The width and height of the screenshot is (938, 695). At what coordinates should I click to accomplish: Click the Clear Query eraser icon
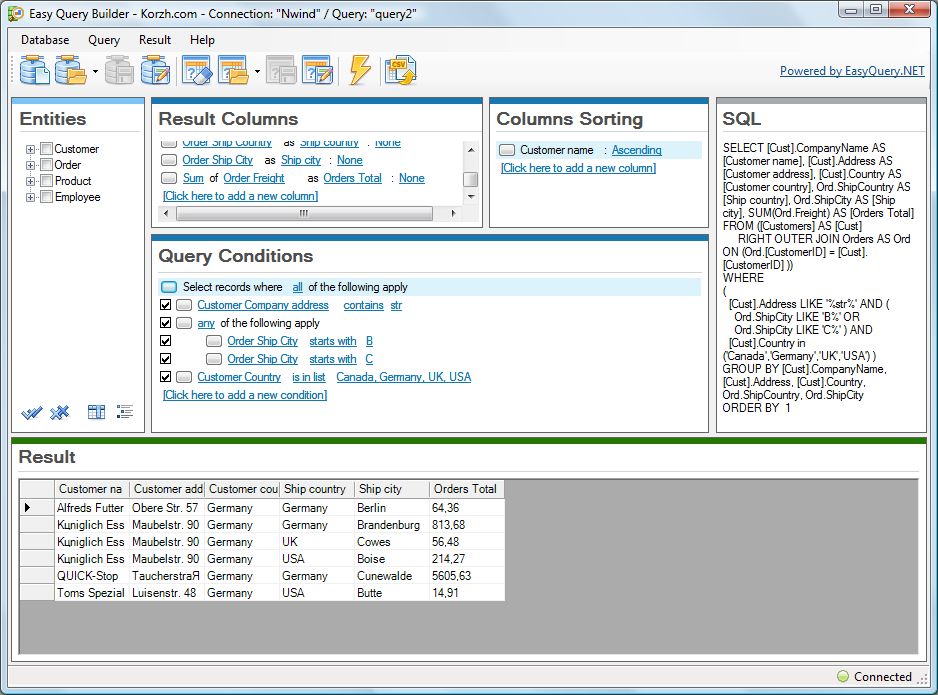click(196, 71)
